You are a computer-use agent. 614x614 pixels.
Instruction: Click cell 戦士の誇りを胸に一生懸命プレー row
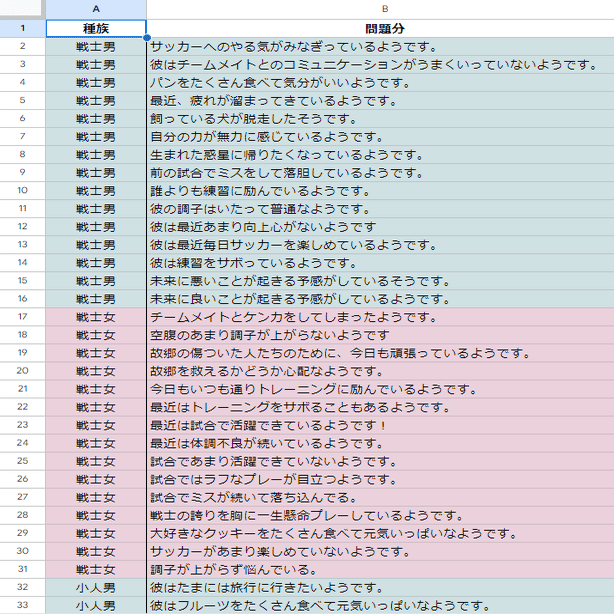point(380,515)
